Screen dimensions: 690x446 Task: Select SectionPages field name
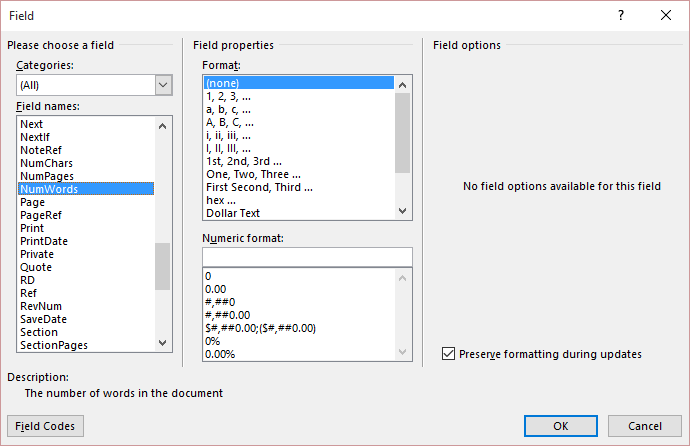click(x=54, y=345)
